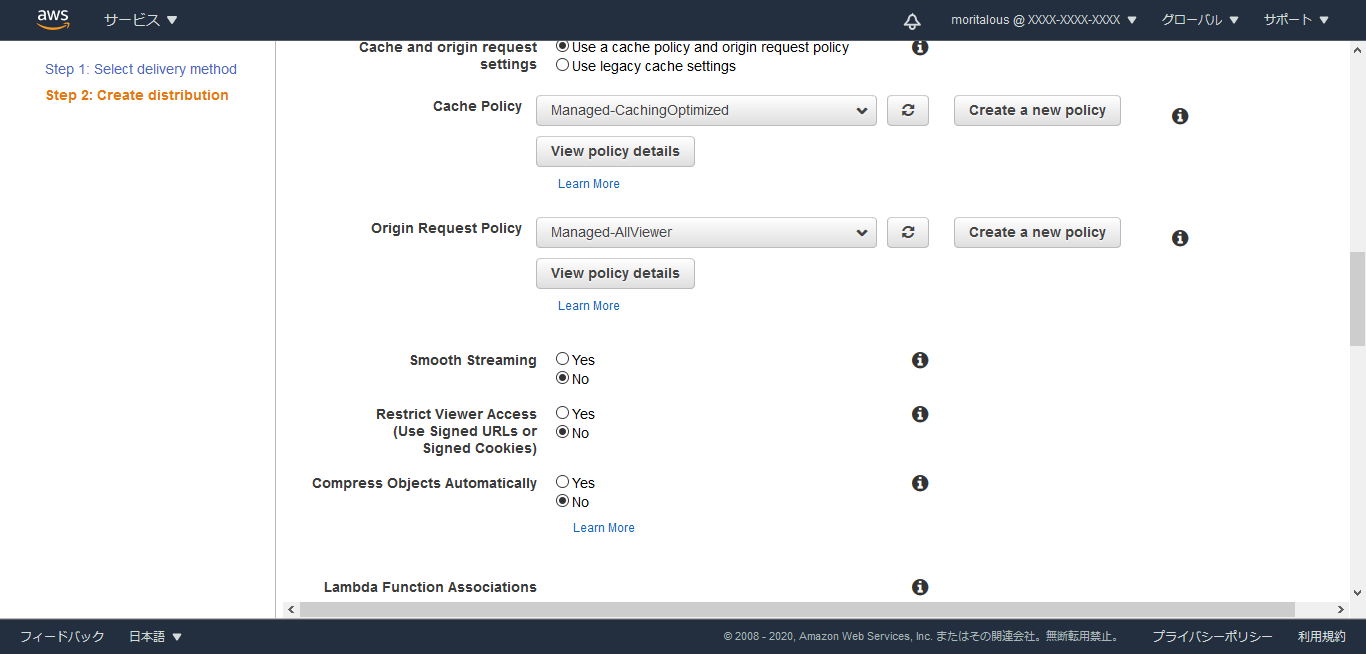Viewport: 1366px width, 654px height.
Task: Expand the account menu moritalous
Action: point(1043,20)
